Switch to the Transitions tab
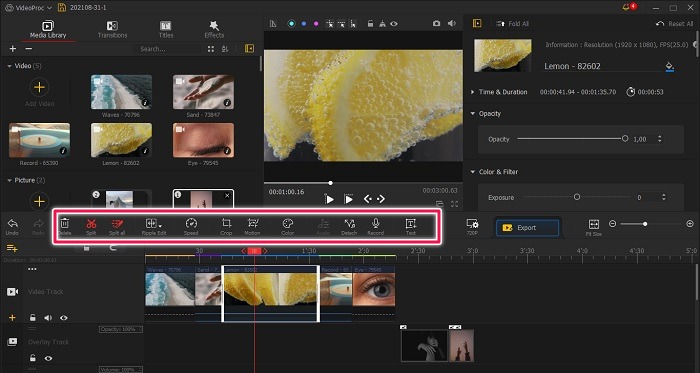 click(x=112, y=29)
